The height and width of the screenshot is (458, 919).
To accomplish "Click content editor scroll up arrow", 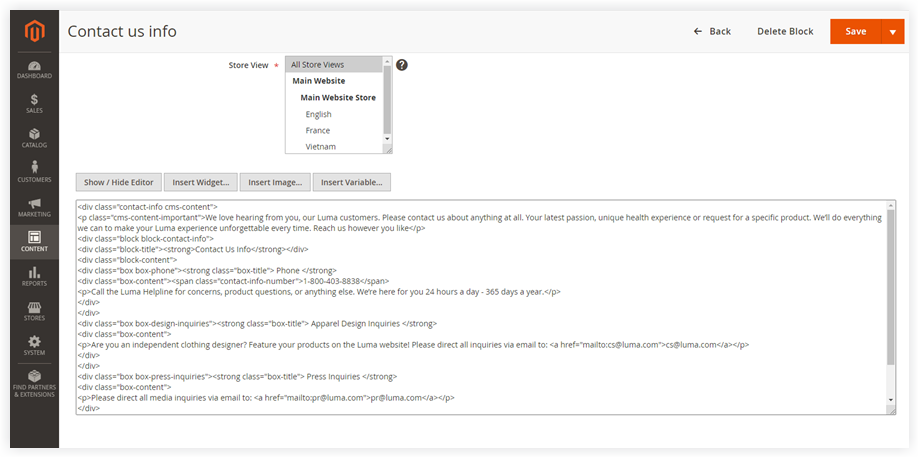I will (x=891, y=205).
